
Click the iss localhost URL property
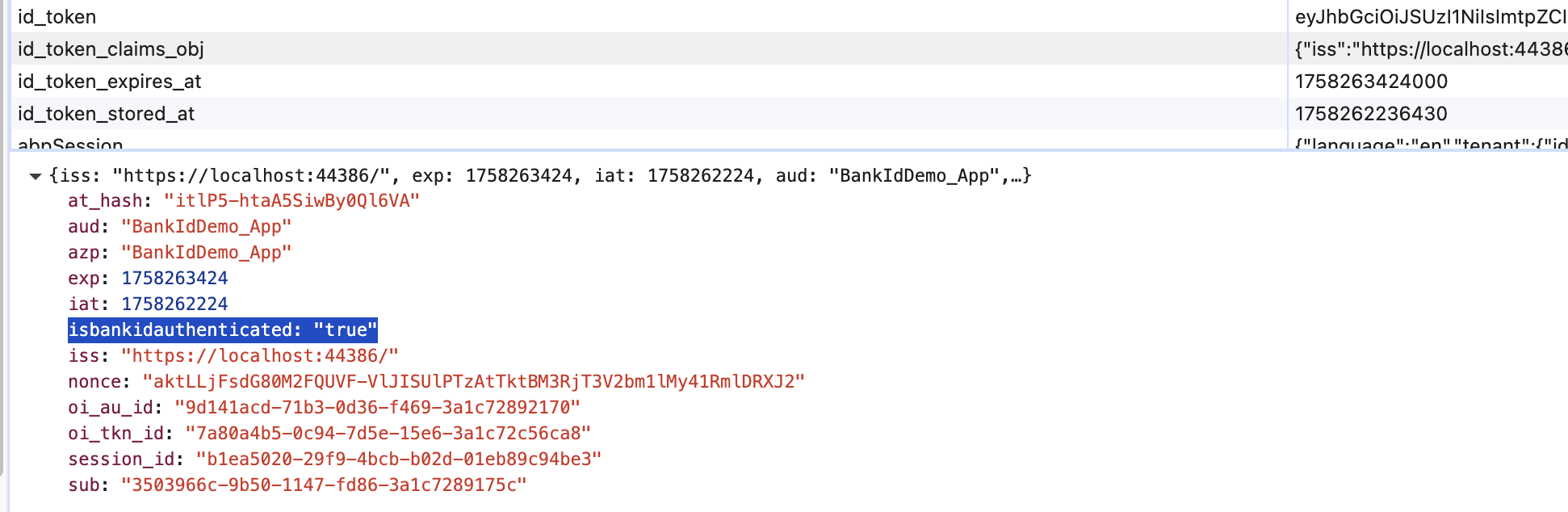(x=233, y=356)
